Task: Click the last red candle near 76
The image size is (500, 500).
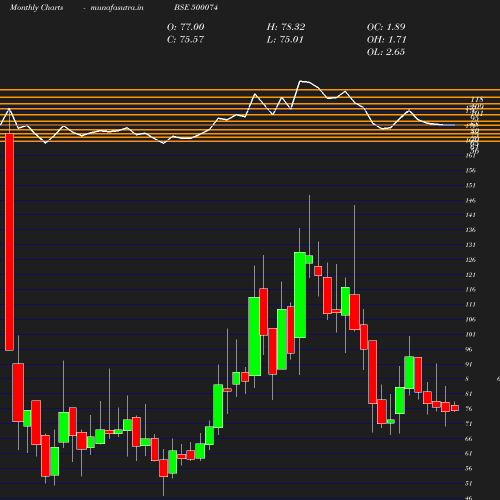Action: coord(455,408)
